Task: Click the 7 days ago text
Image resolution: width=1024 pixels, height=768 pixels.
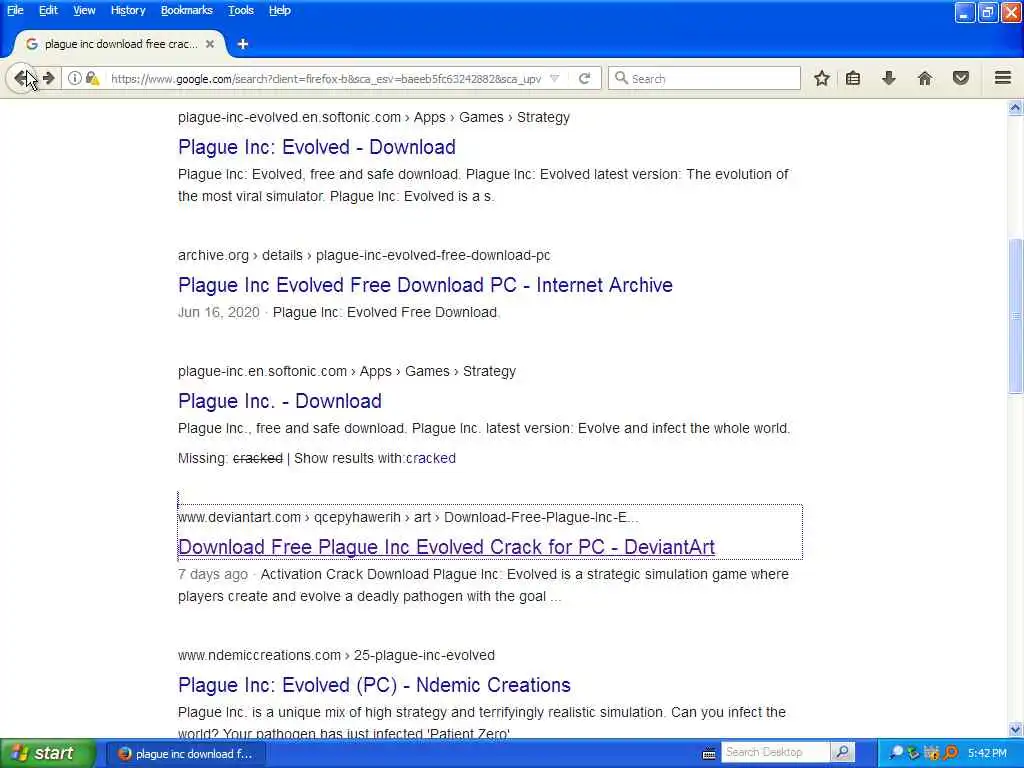Action: point(213,574)
